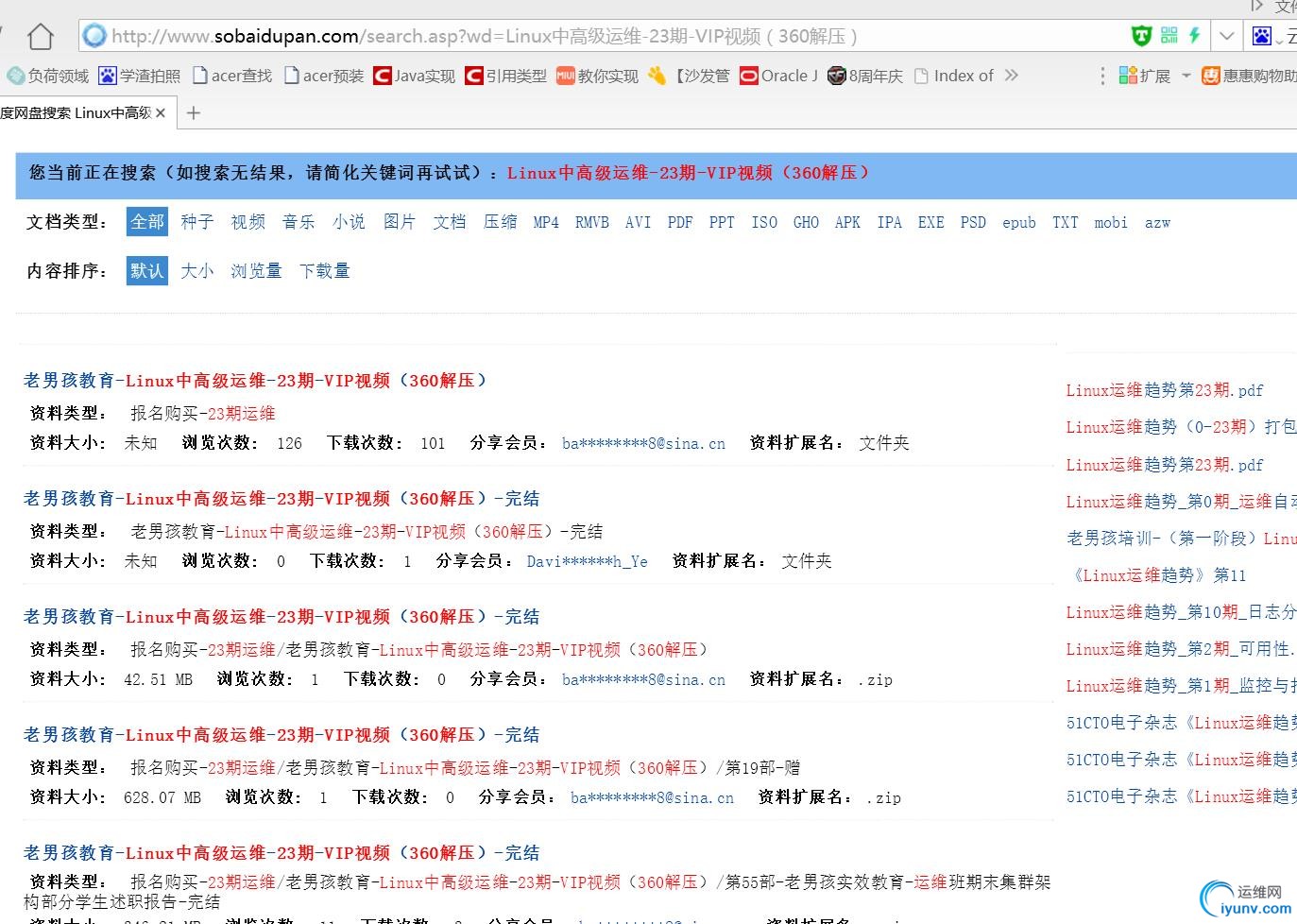This screenshot has width=1297, height=924.
Task: Sort results by 默认 order
Action: (x=147, y=271)
